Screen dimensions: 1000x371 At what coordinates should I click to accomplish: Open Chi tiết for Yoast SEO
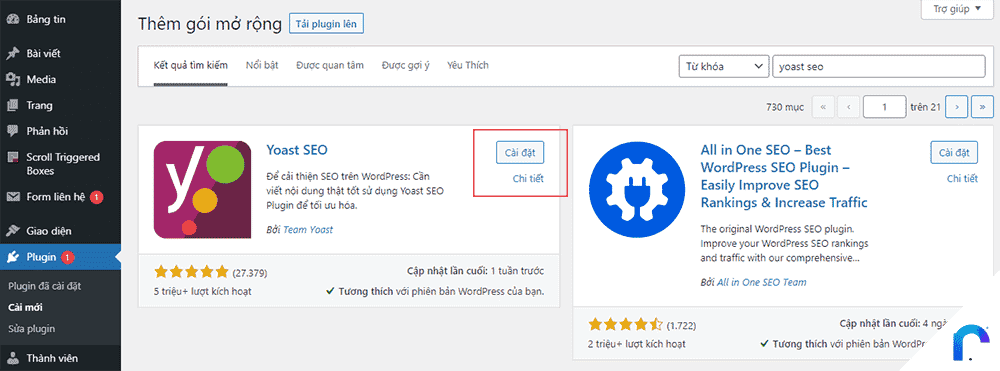click(528, 178)
